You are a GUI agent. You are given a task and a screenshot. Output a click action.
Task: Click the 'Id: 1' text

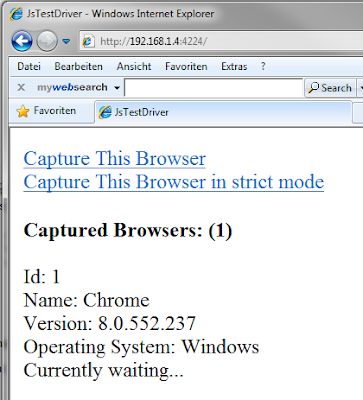pyautogui.click(x=42, y=277)
